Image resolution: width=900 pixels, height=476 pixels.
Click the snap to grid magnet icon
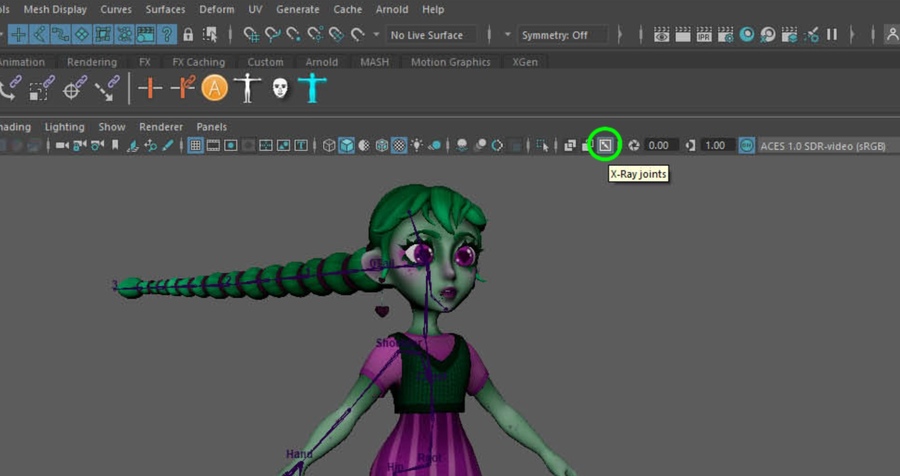(x=251, y=35)
